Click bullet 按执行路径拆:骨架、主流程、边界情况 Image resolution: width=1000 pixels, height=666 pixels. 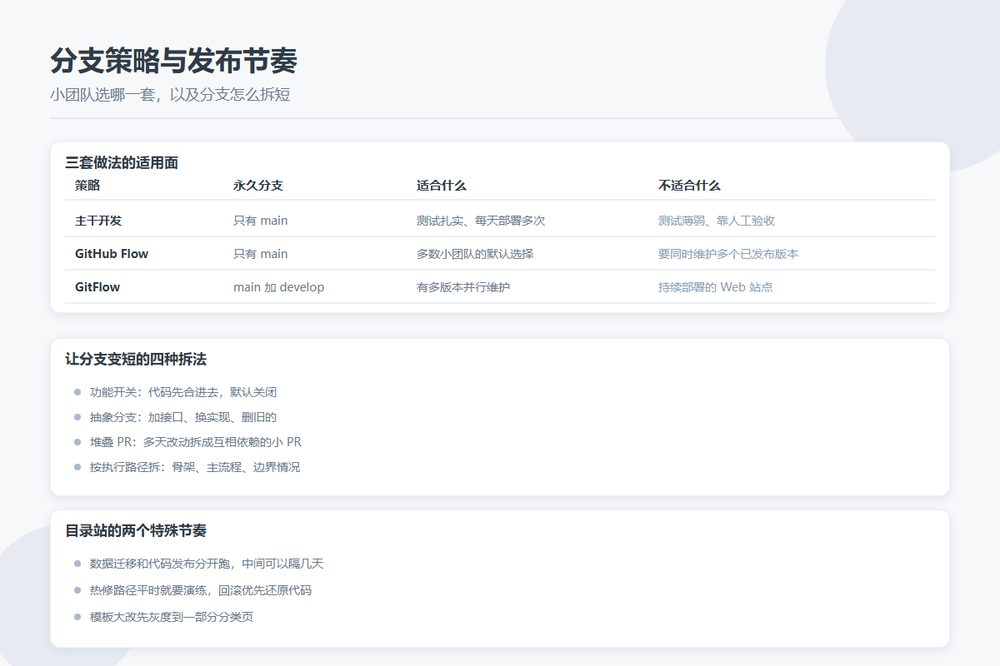pyautogui.click(x=195, y=467)
